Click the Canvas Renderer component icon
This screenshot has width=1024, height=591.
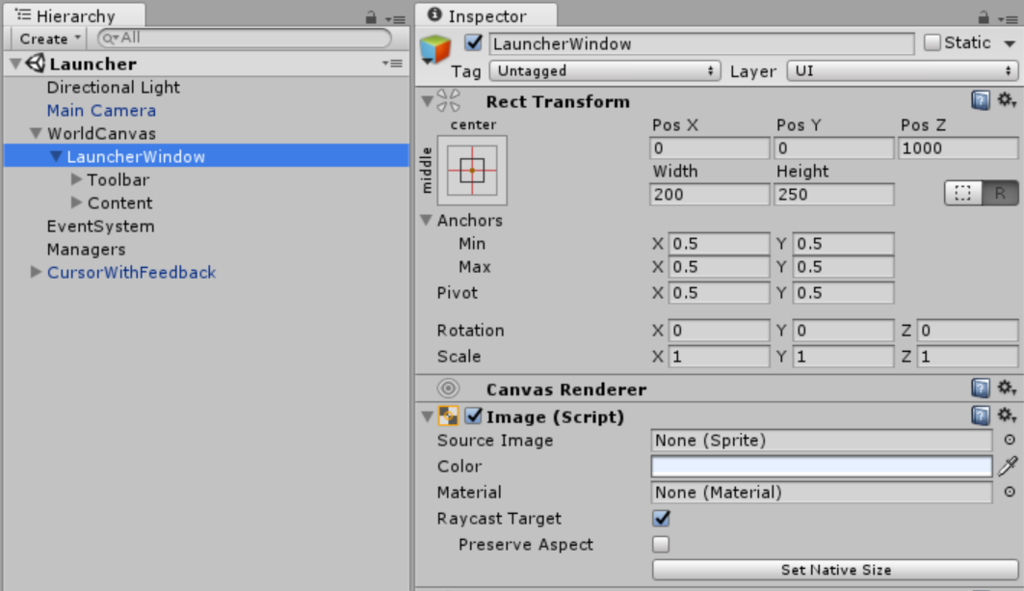[x=448, y=389]
